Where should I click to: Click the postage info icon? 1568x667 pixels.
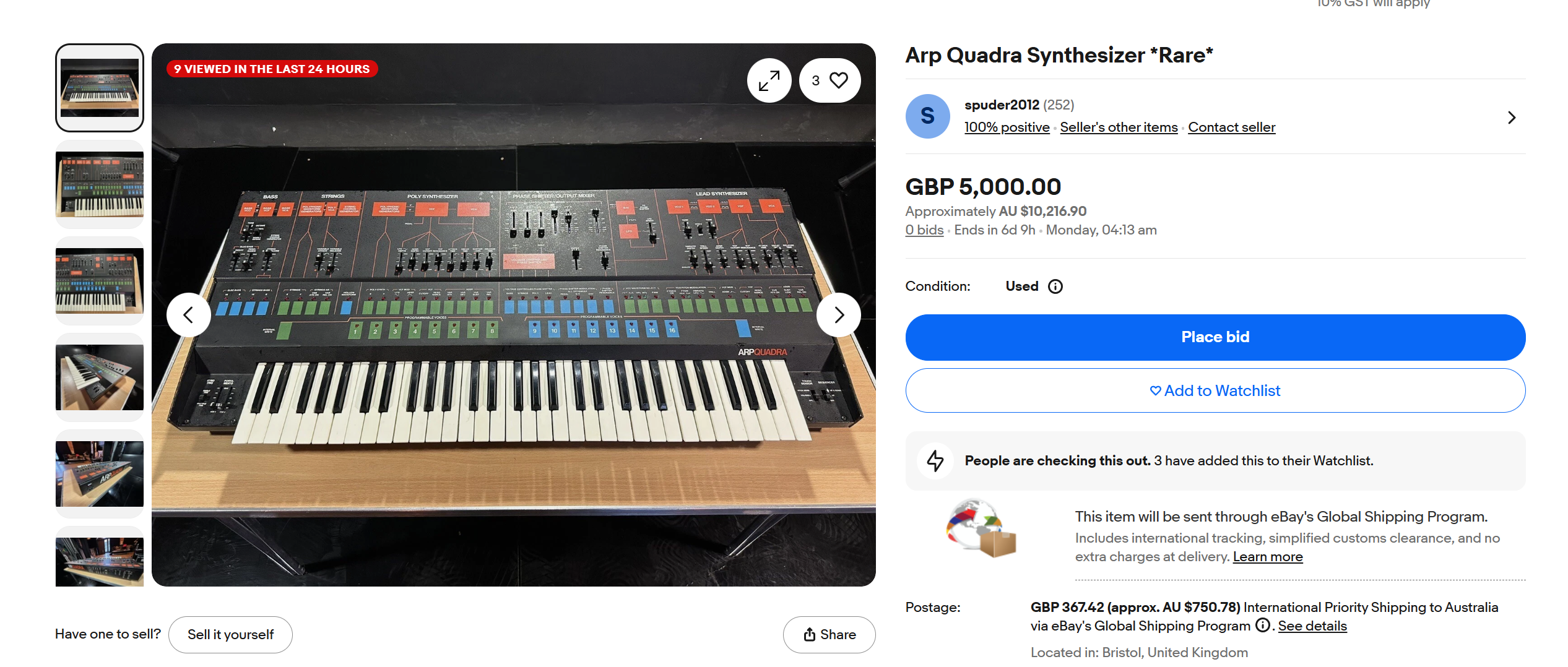[1262, 626]
